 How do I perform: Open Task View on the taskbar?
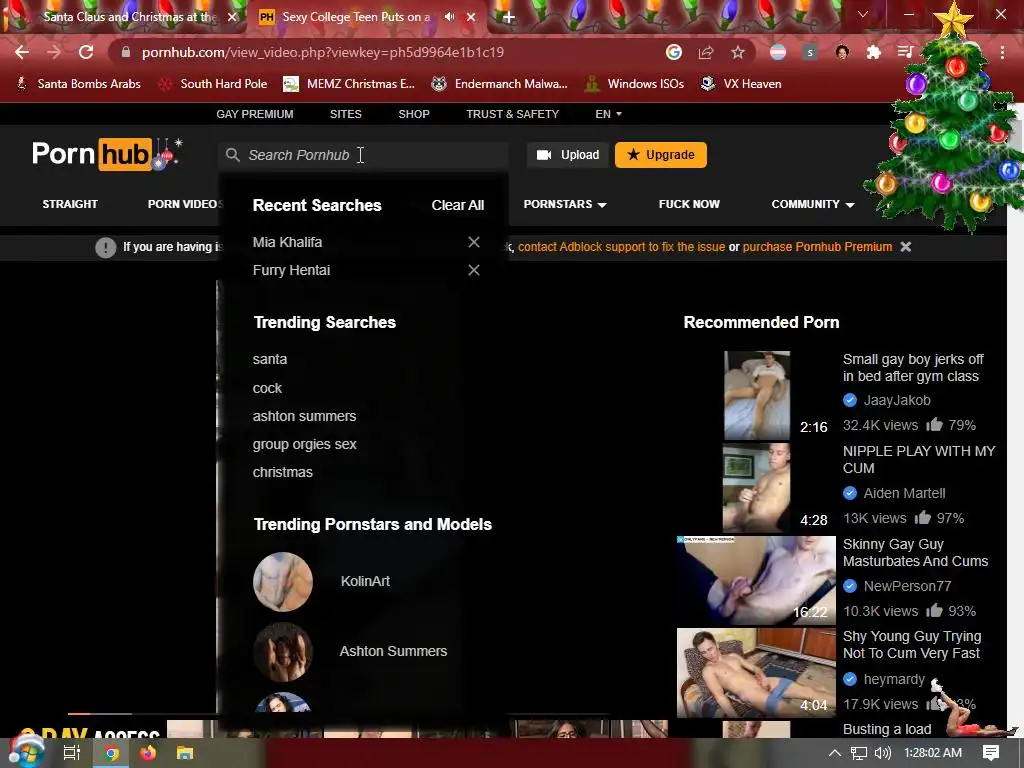pyautogui.click(x=71, y=753)
